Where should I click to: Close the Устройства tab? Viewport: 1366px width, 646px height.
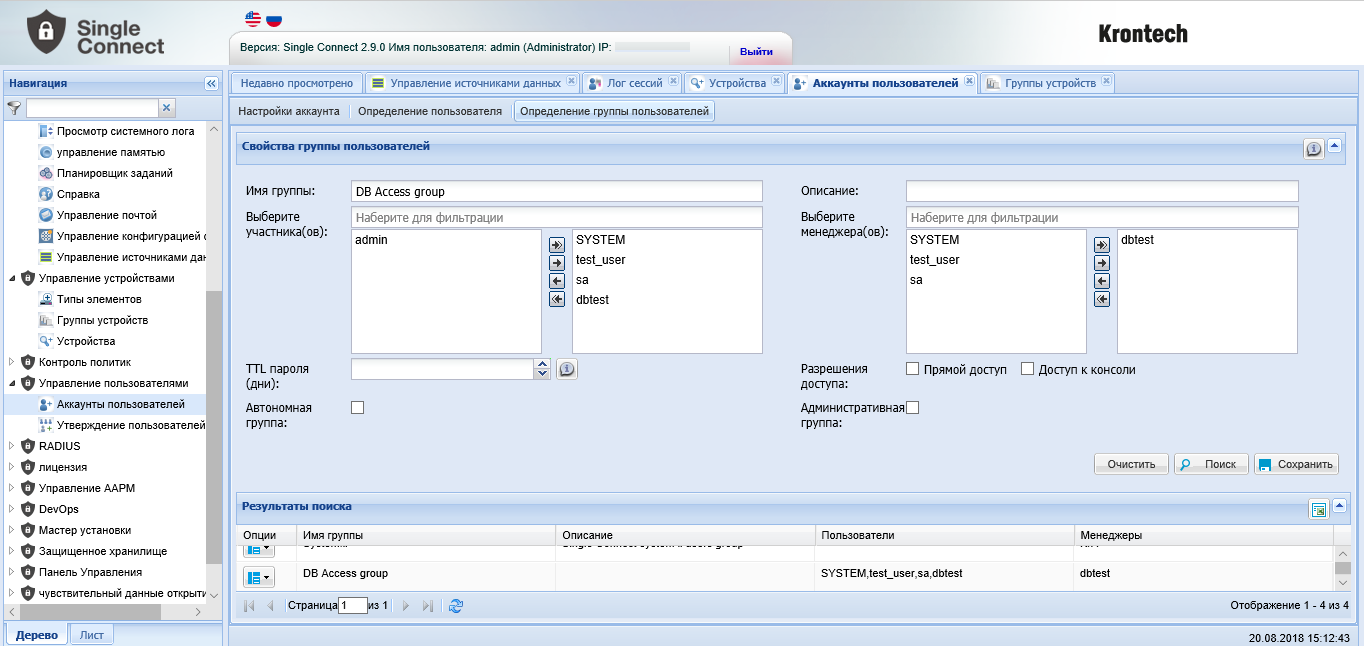[776, 81]
